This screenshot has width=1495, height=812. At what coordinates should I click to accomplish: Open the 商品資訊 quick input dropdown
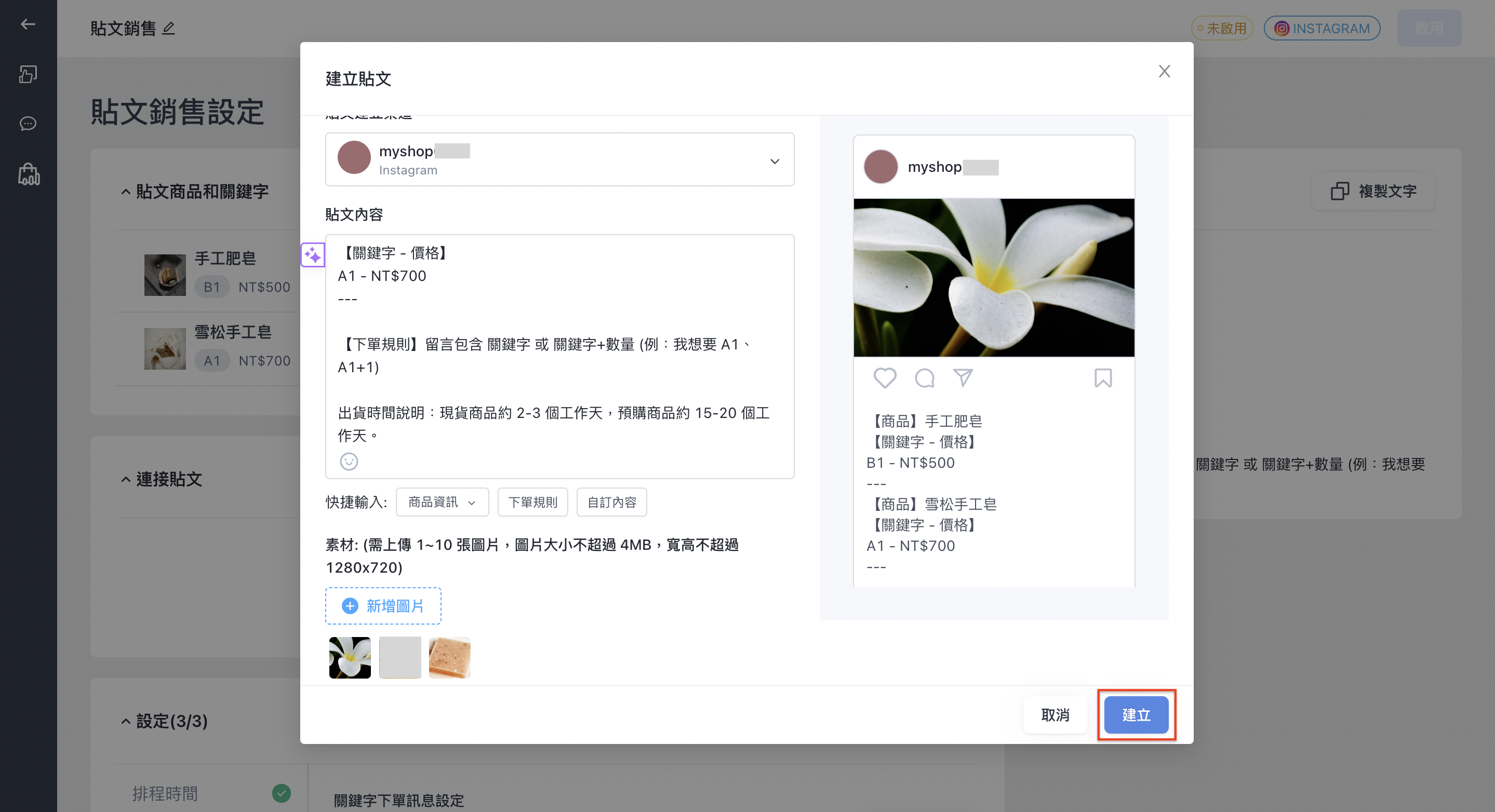click(442, 502)
